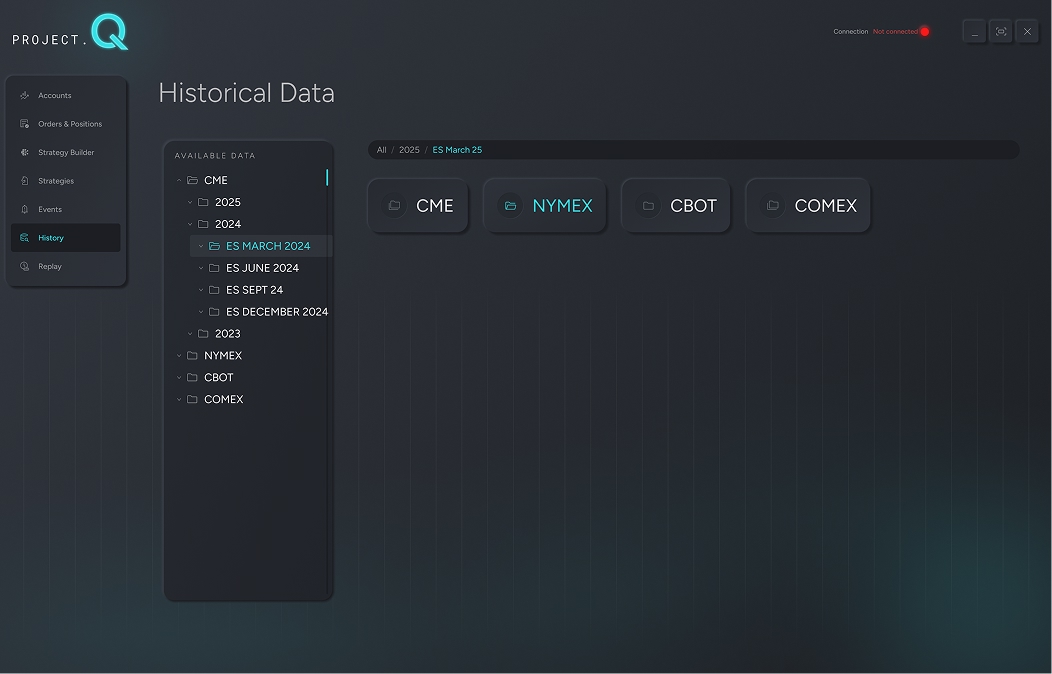Click the Project Q logo
Image resolution: width=1052 pixels, height=674 pixels.
(x=70, y=32)
